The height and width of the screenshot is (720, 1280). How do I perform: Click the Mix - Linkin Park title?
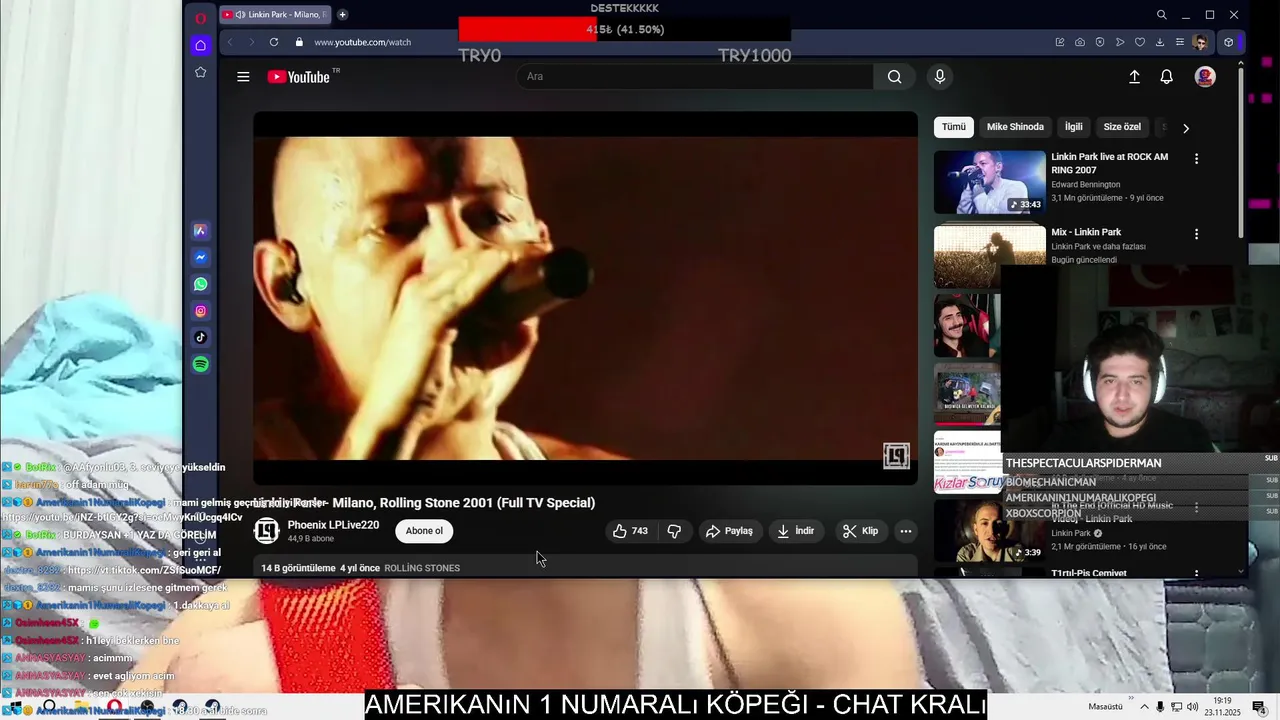tap(1086, 232)
